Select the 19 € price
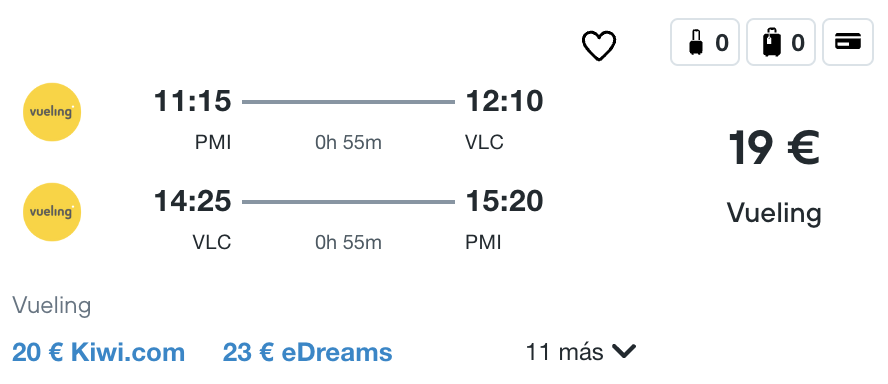 [774, 148]
